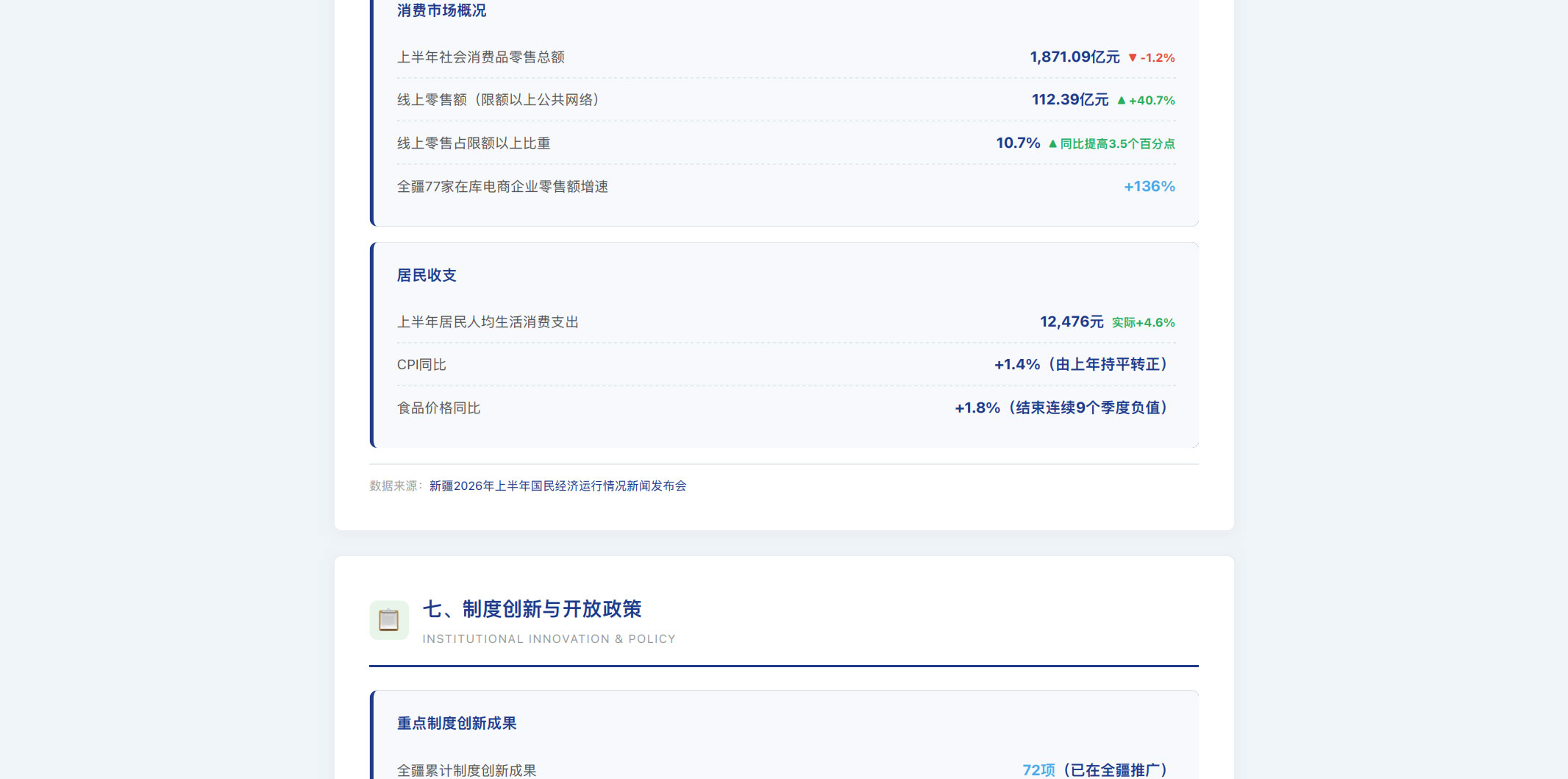Click the 12,476元 per capita spending value
The height and width of the screenshot is (779, 1568).
1072,321
